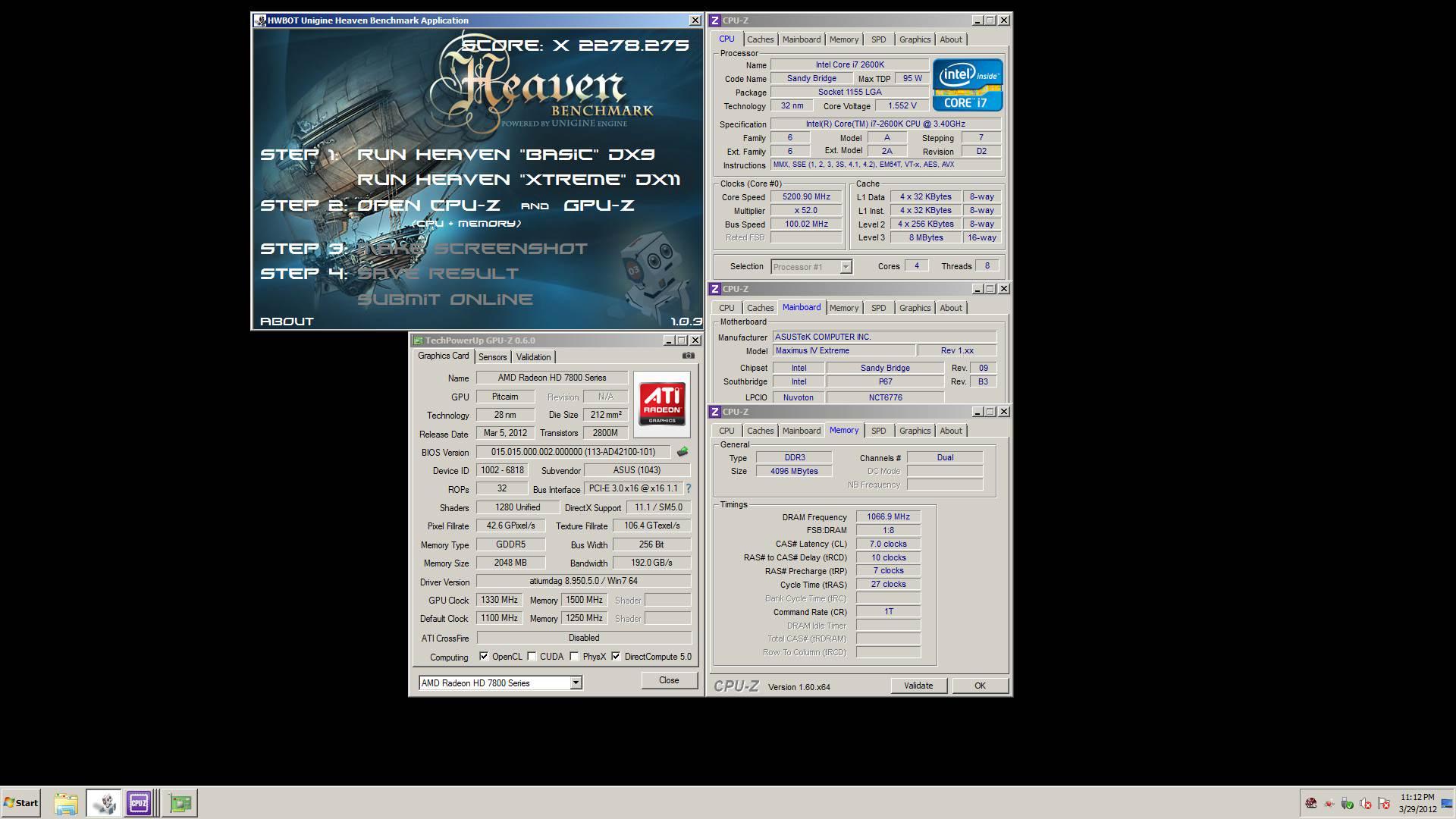Click the title bar Z icon of the CPU-Z Mainboard window
This screenshot has height=819, width=1456.
coord(715,289)
